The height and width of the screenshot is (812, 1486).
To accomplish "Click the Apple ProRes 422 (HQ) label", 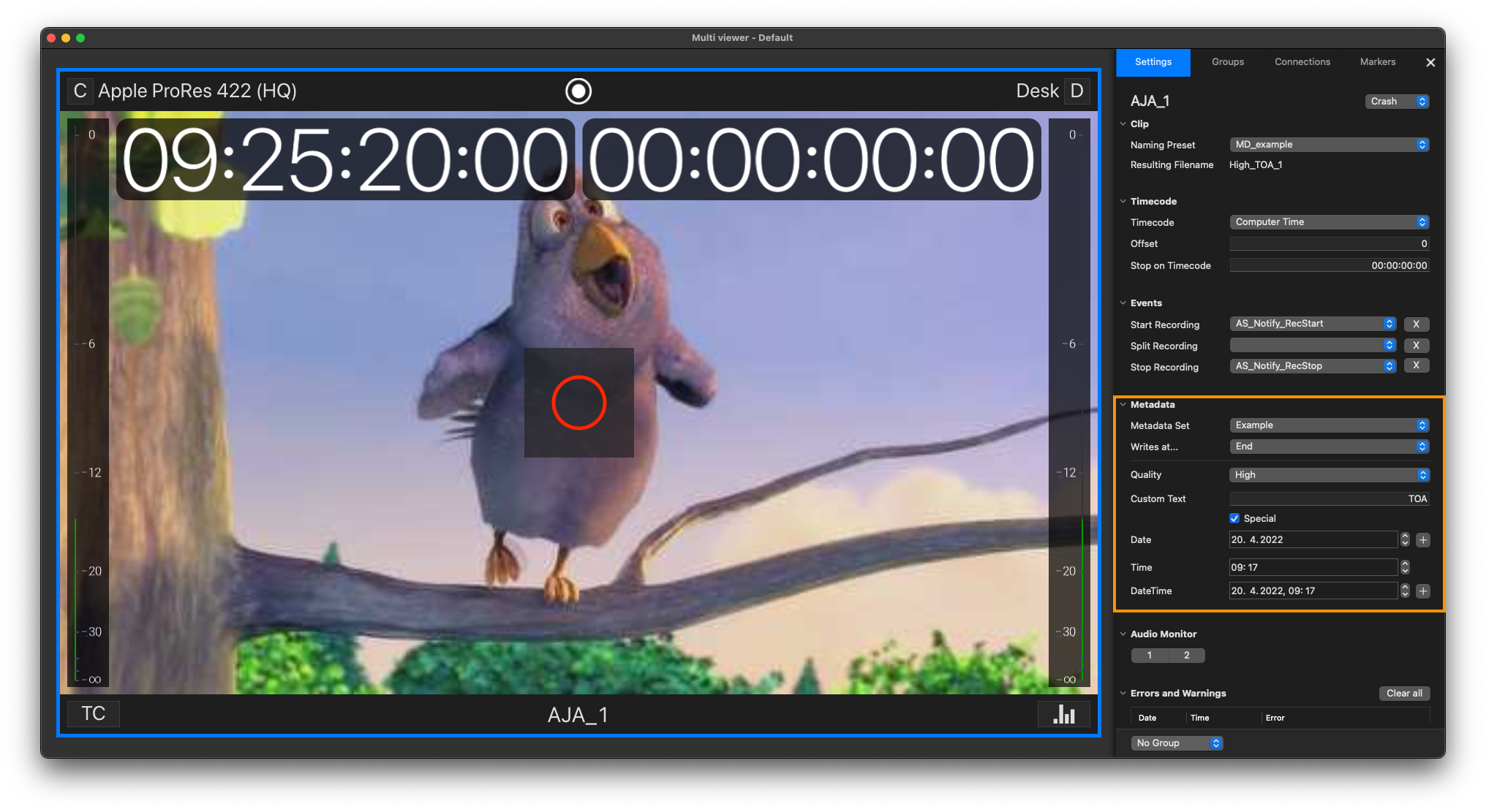I will point(197,91).
